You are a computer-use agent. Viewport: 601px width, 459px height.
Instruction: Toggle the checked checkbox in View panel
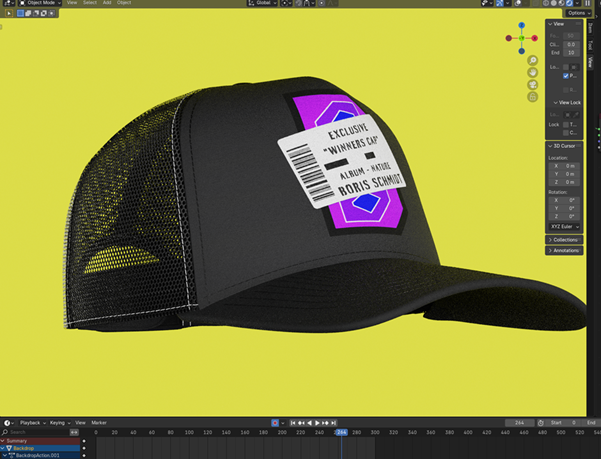click(x=566, y=76)
